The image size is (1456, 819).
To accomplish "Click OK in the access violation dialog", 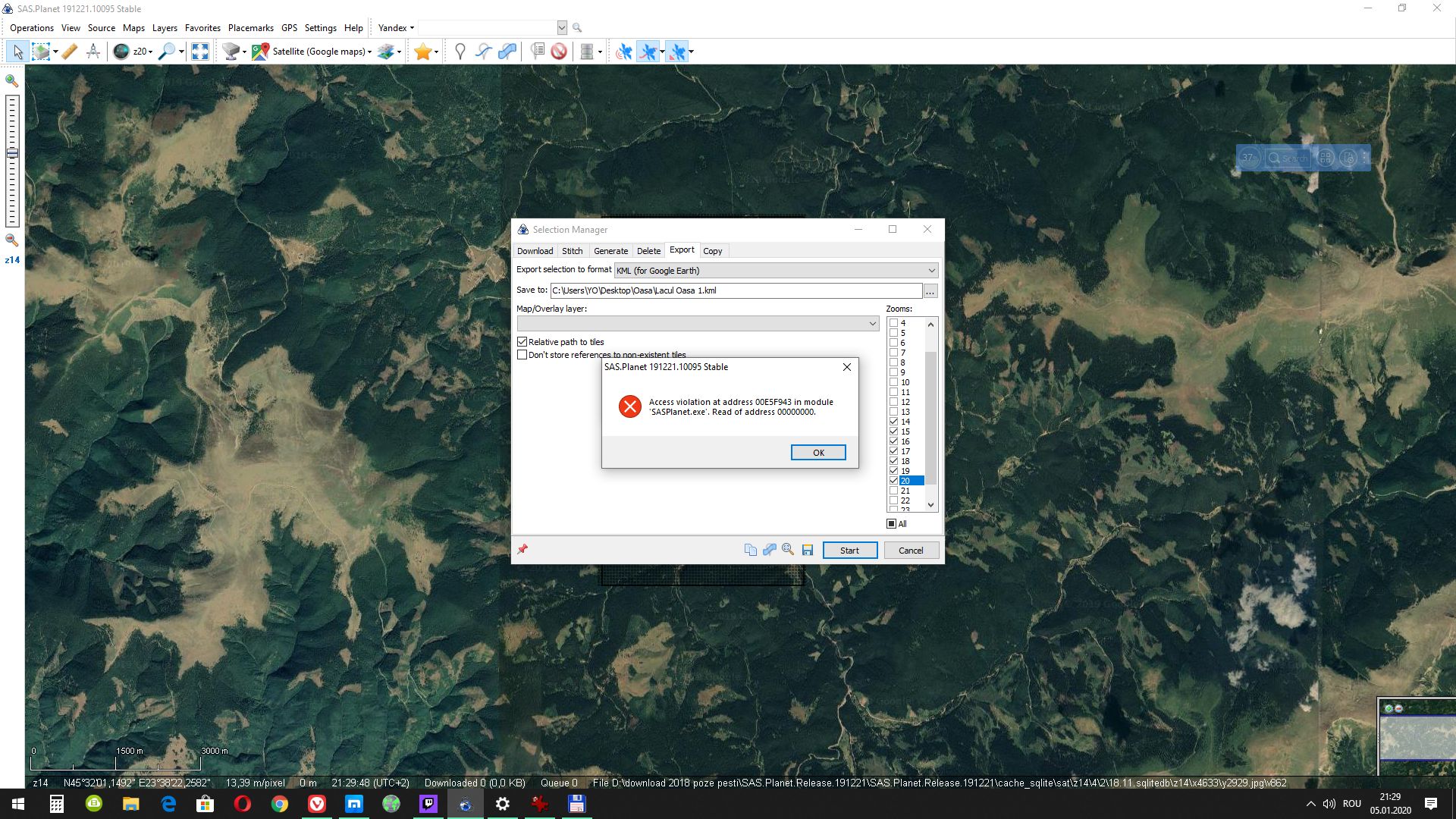I will tap(817, 453).
